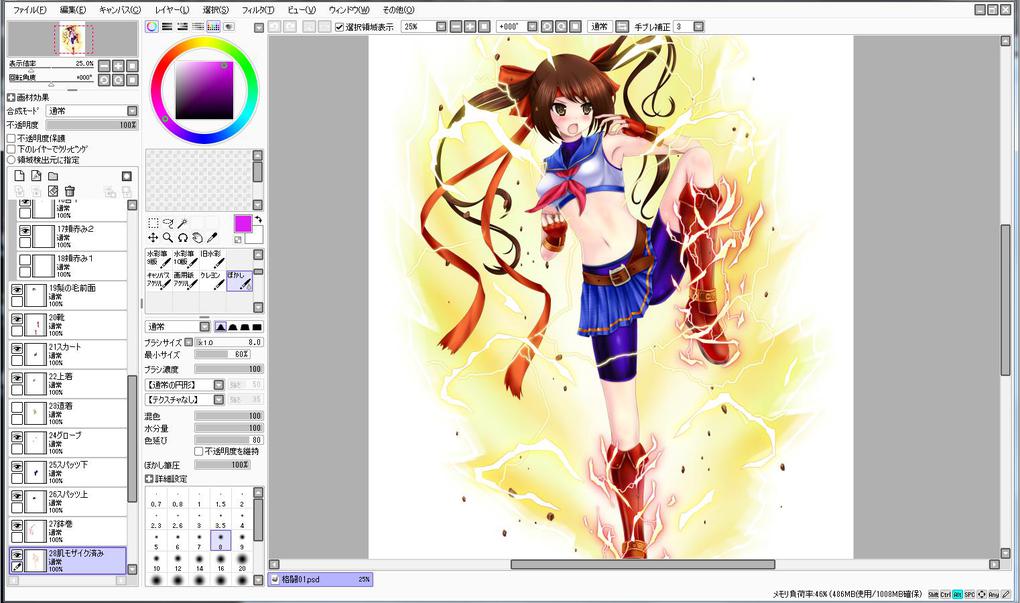
Task: Open the rotation angle dropdown
Action: (532, 27)
